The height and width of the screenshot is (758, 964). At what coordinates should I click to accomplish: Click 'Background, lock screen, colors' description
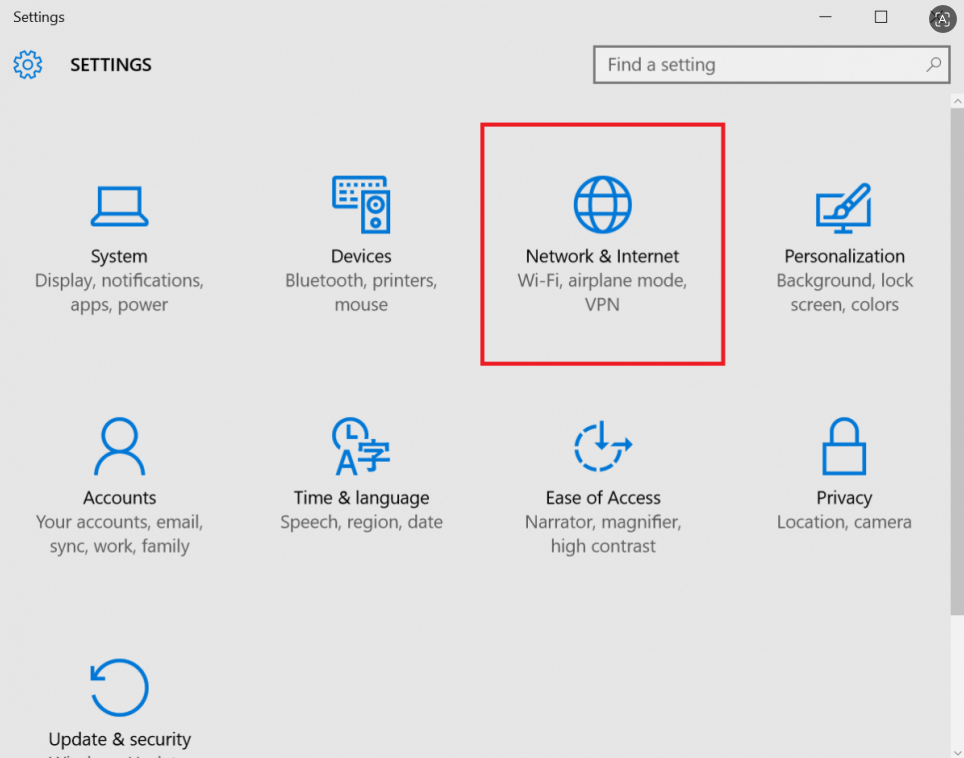pos(844,292)
